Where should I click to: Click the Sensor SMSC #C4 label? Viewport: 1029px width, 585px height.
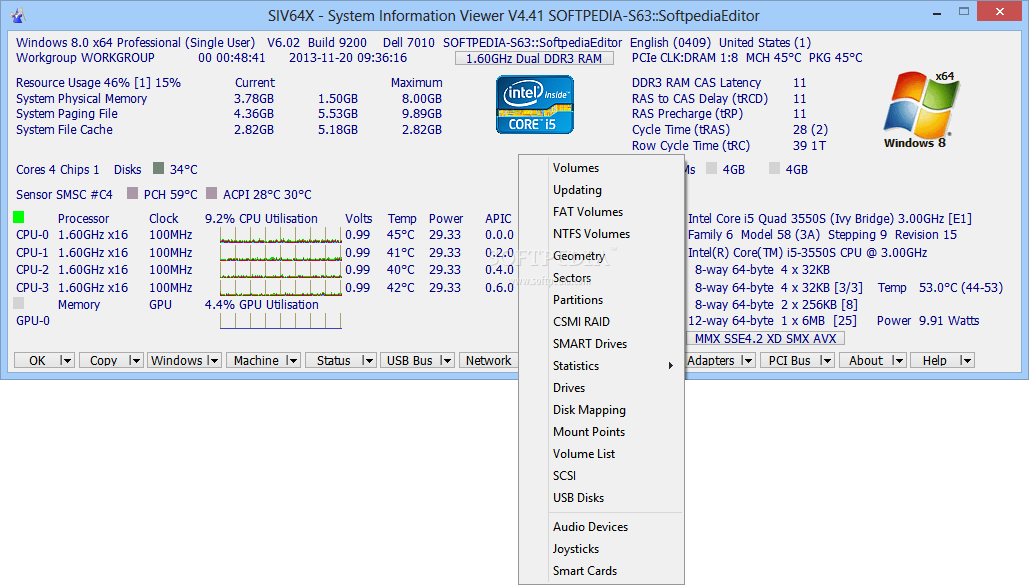click(64, 194)
